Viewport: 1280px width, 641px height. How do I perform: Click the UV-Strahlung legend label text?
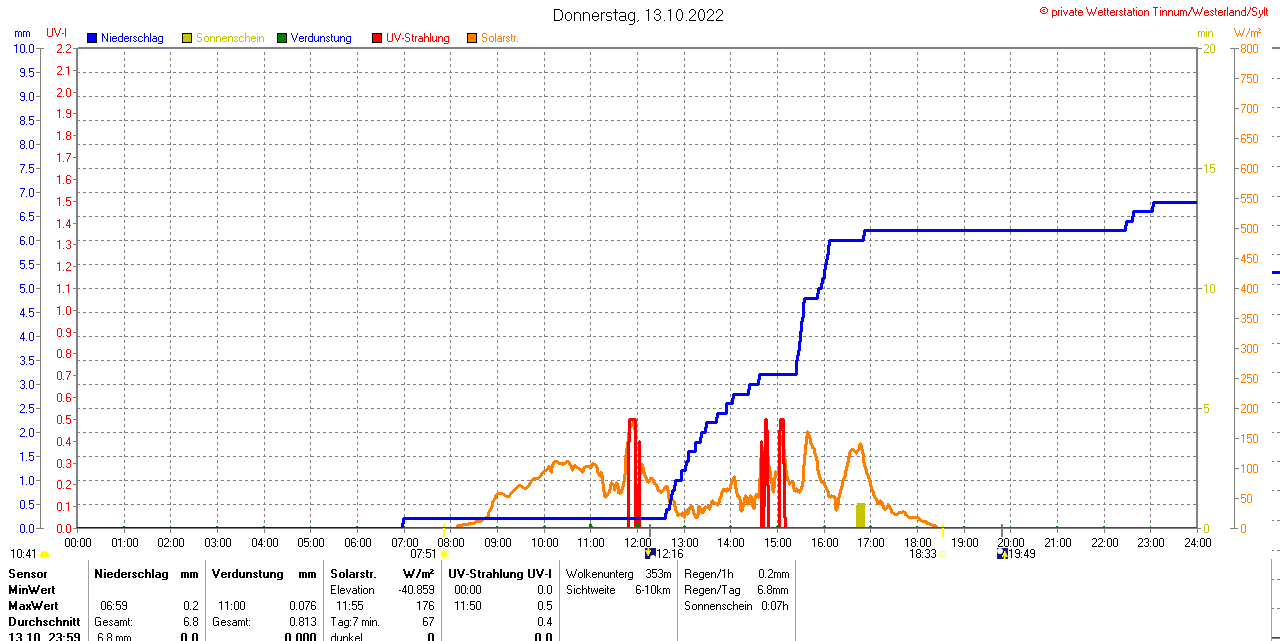click(417, 38)
